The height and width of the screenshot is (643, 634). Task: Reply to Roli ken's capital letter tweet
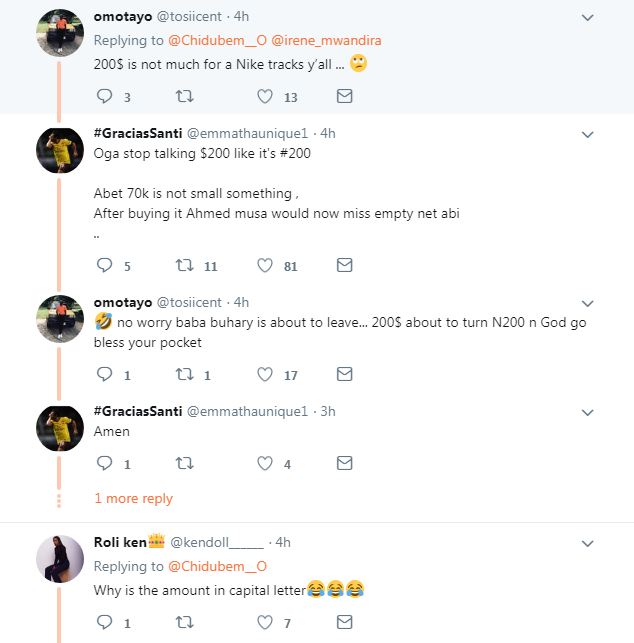[x=105, y=624]
